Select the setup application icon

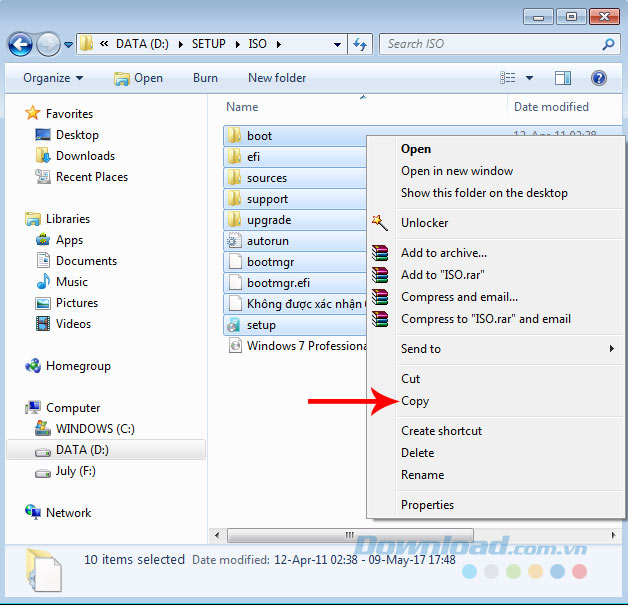point(234,325)
